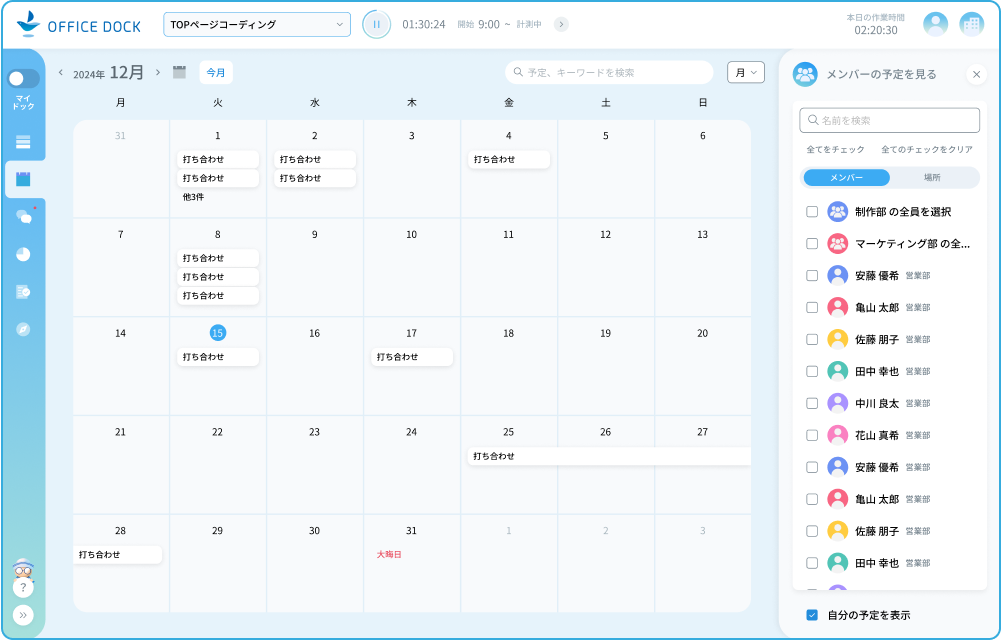Image resolution: width=1001 pixels, height=640 pixels.
Task: Uncheck 自分の予定を表示 checkbox
Action: coord(812,615)
